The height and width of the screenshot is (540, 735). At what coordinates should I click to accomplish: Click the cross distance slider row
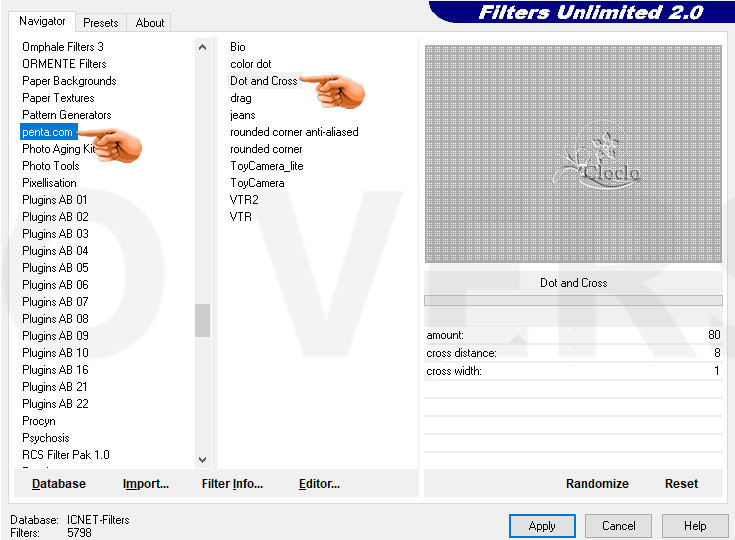coord(573,353)
